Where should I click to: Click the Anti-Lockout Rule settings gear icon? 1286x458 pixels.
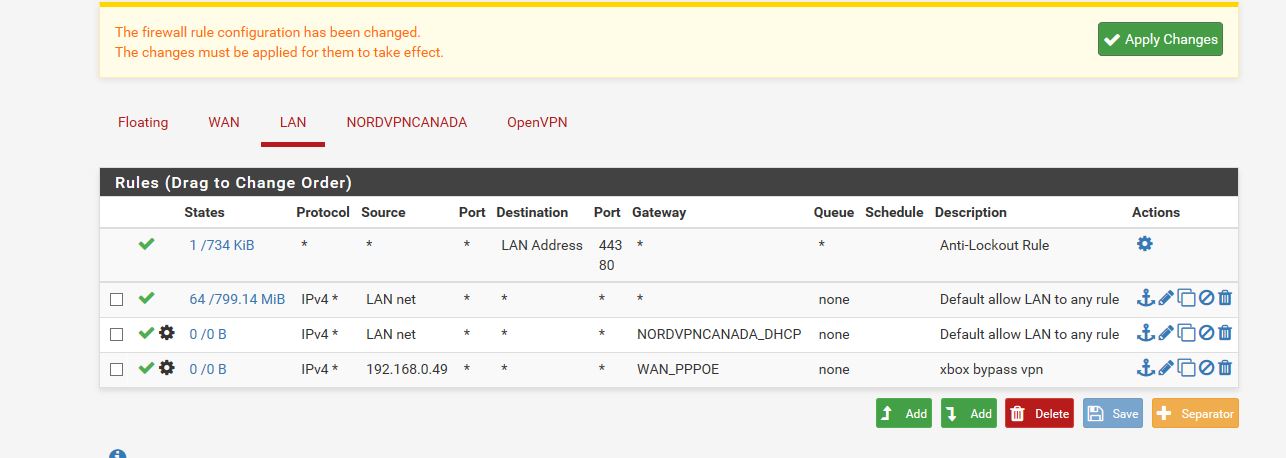point(1145,244)
